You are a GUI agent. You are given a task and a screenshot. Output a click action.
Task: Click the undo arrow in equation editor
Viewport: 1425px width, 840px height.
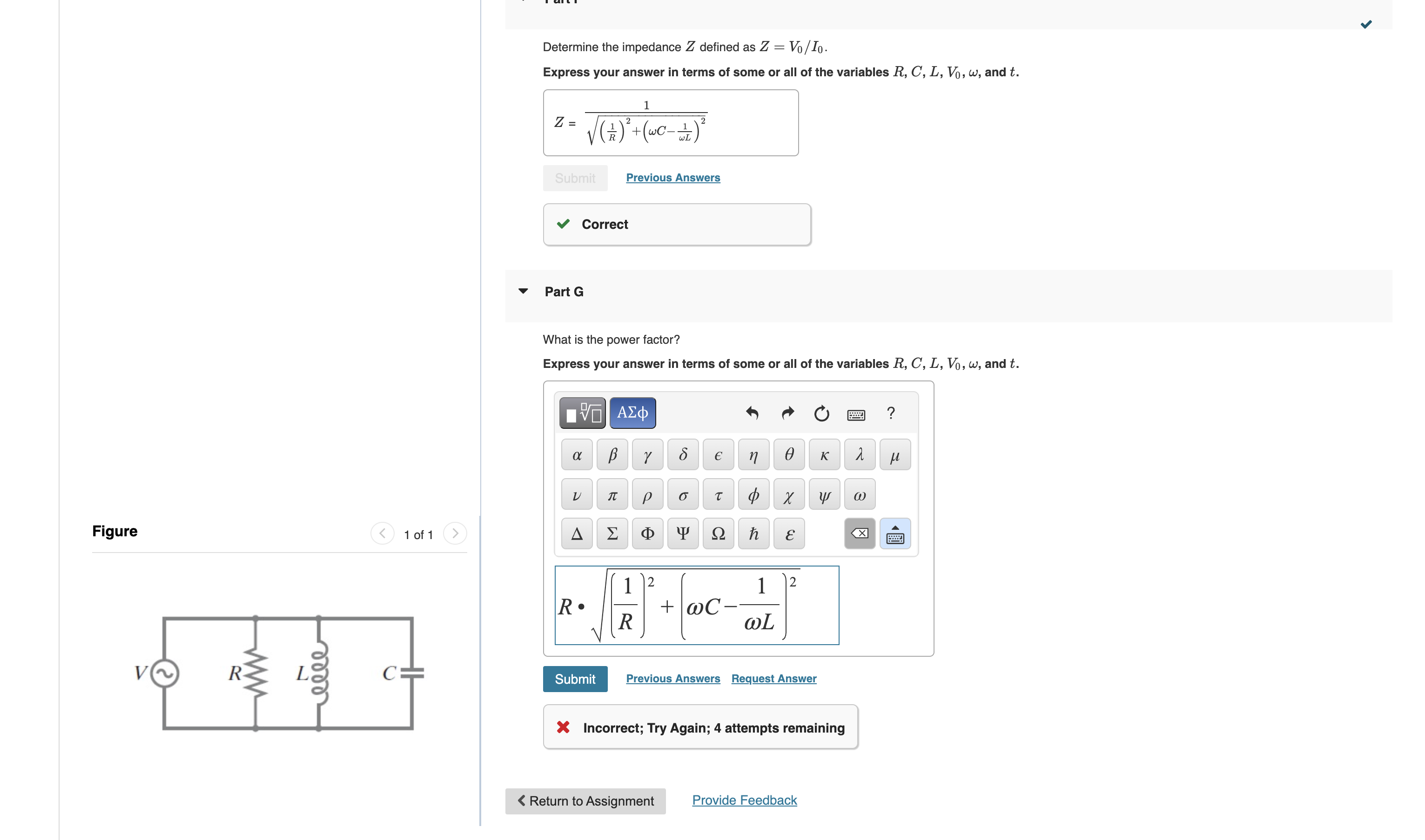click(753, 413)
